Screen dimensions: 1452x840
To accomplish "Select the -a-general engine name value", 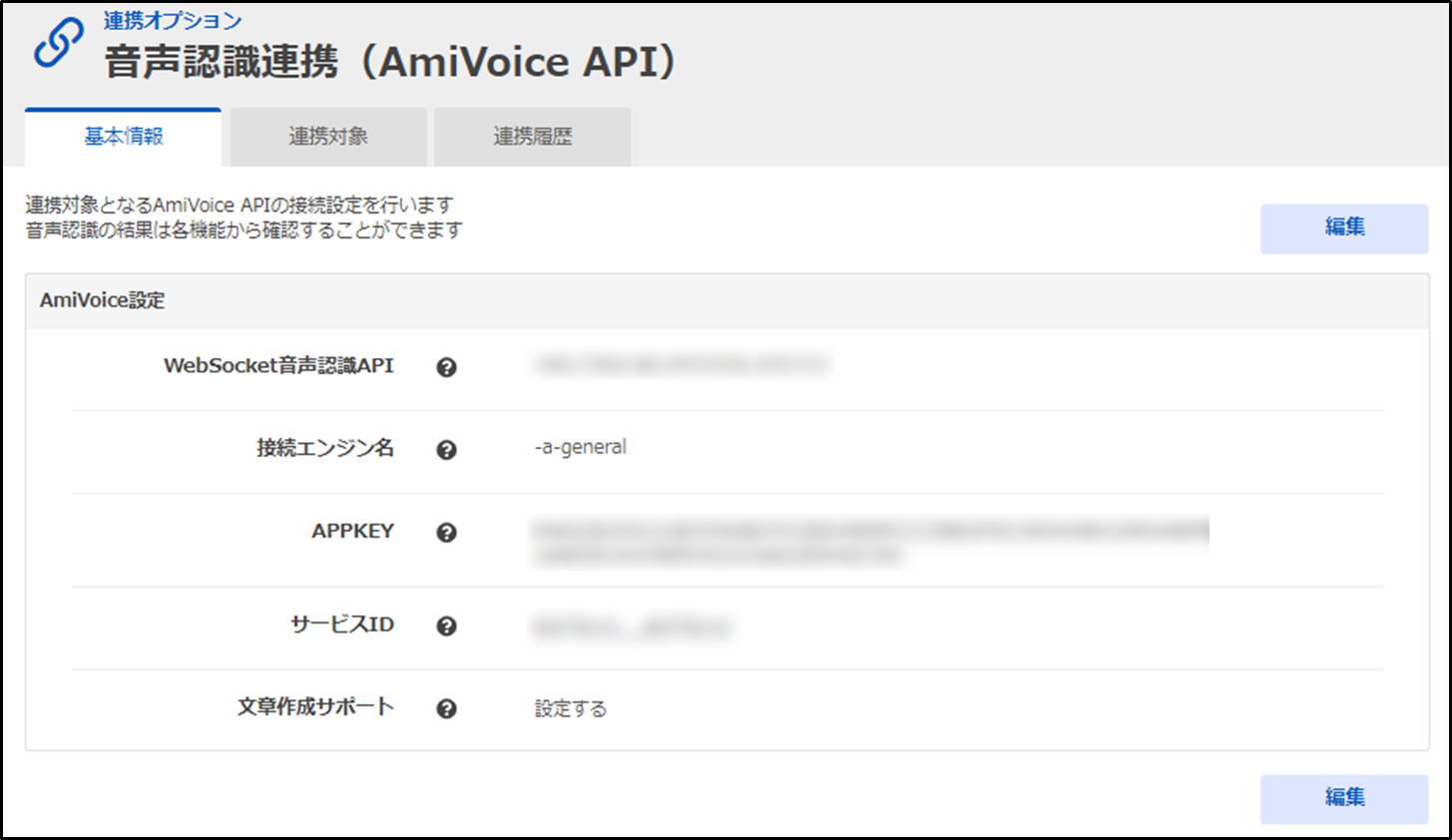I will [581, 448].
